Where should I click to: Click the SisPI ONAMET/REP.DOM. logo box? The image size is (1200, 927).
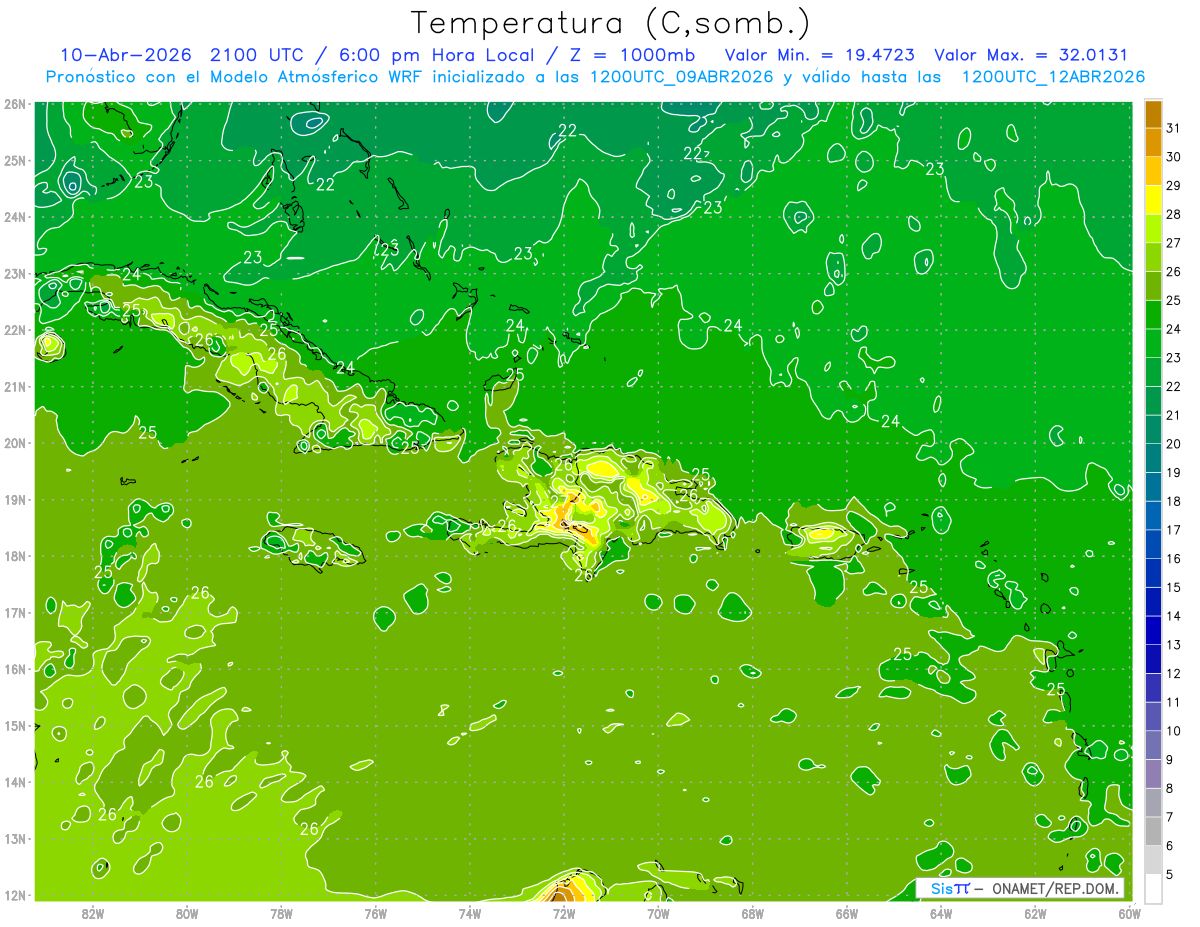(1020, 888)
